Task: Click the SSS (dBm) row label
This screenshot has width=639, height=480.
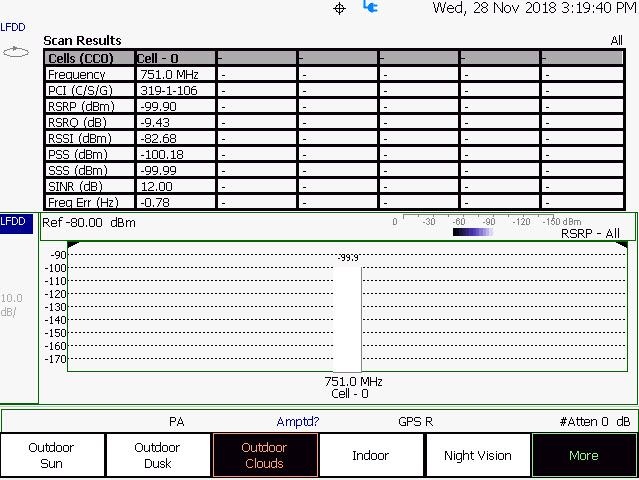Action: 78,170
